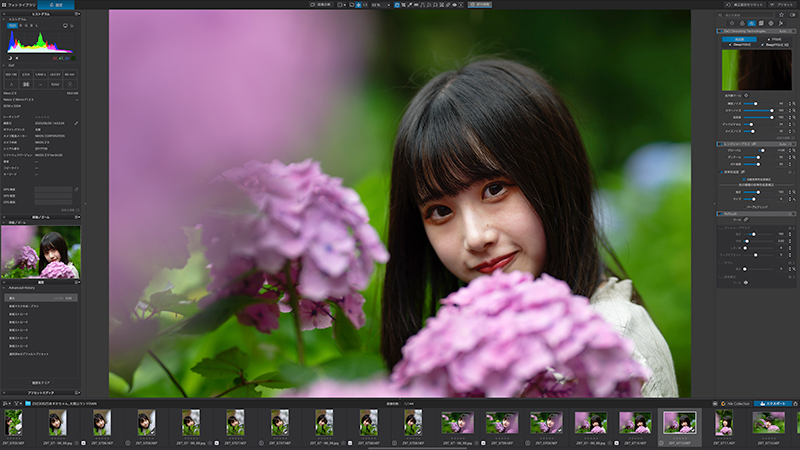Click the 画像比較 compare button
800x450 pixels.
pos(321,5)
